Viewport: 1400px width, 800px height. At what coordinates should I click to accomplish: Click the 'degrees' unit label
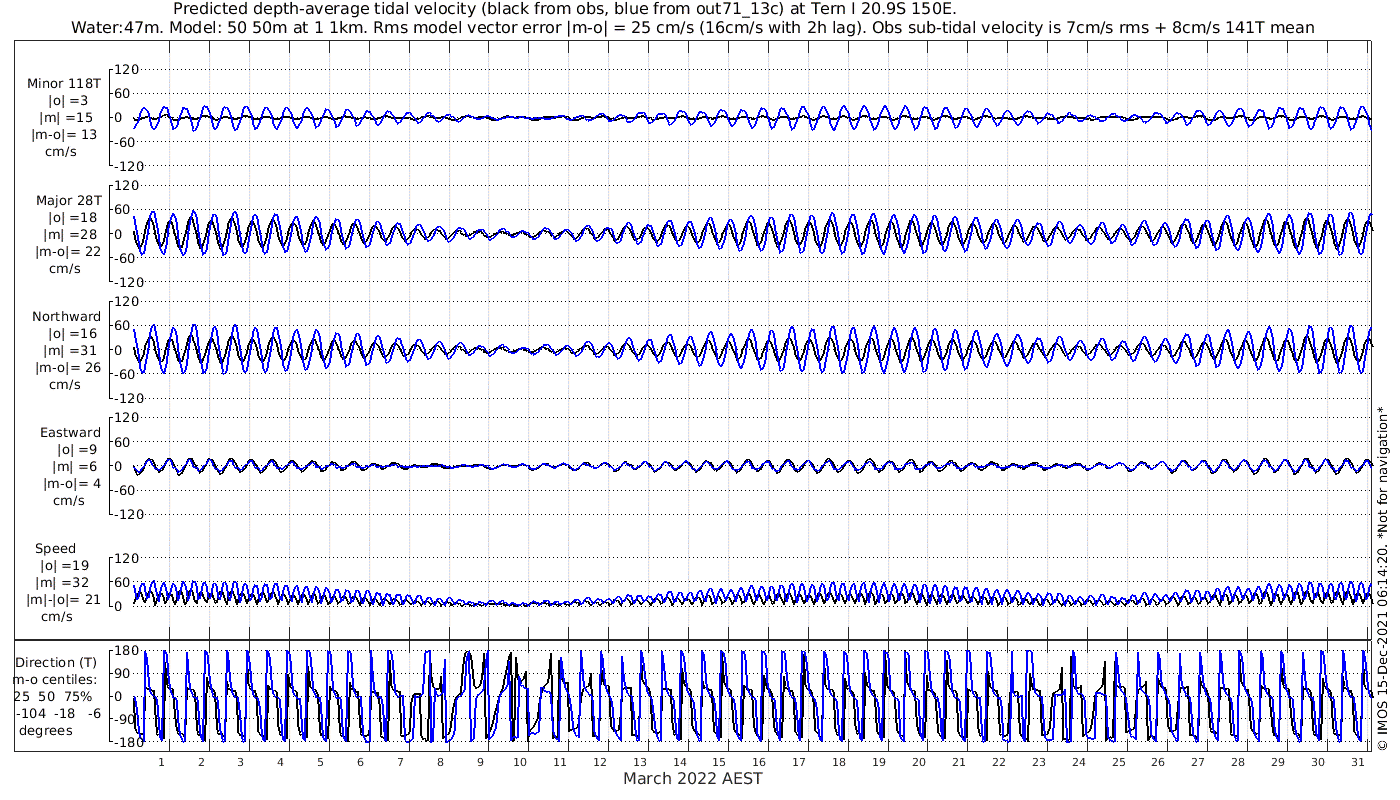click(x=44, y=730)
